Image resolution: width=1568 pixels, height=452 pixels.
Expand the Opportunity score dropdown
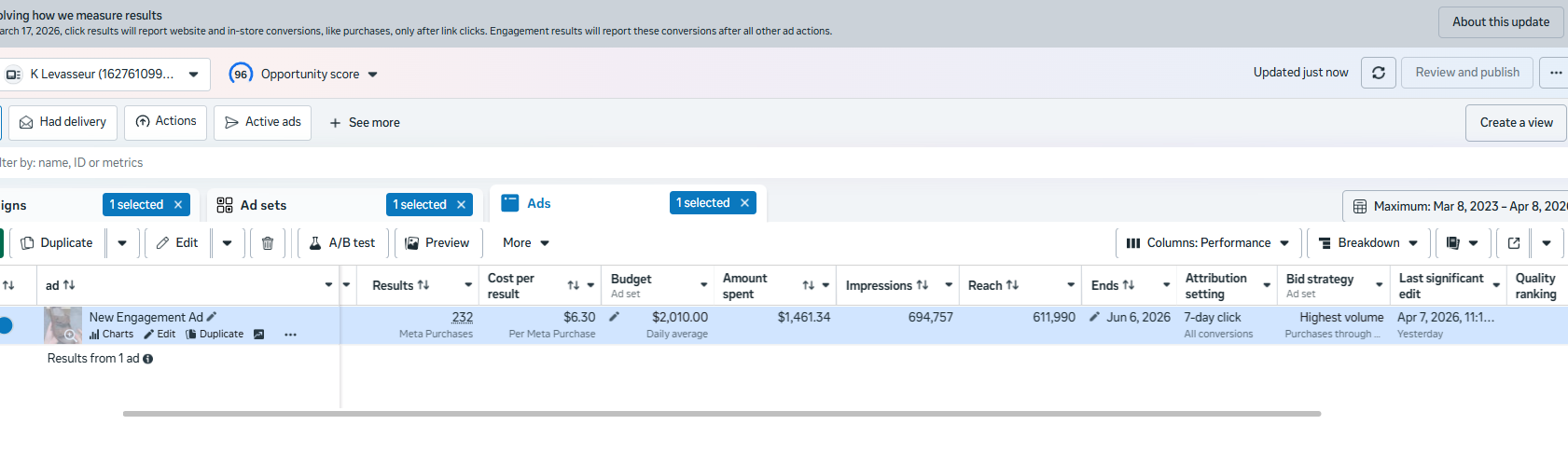tap(372, 75)
